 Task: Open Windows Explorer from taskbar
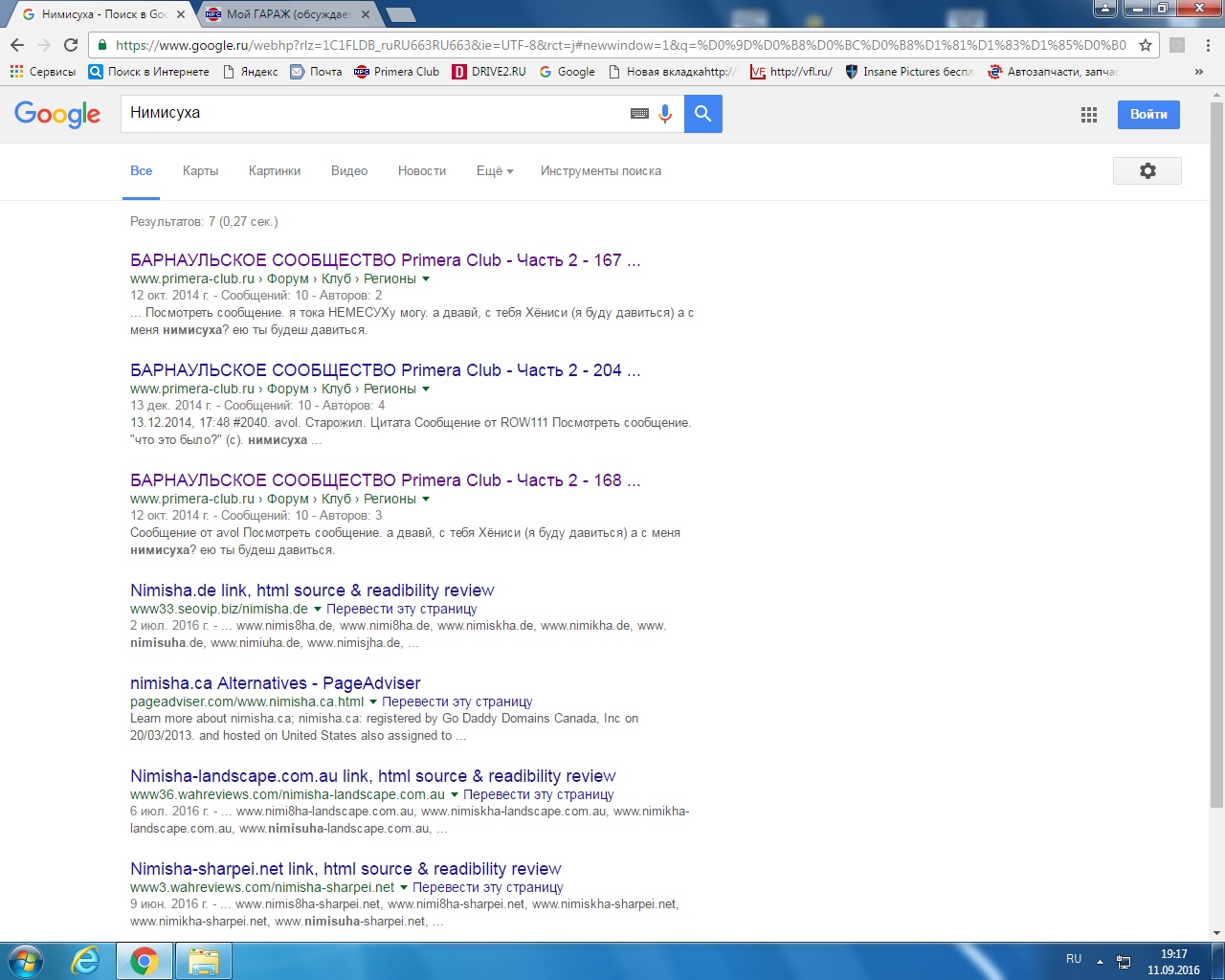tap(204, 961)
